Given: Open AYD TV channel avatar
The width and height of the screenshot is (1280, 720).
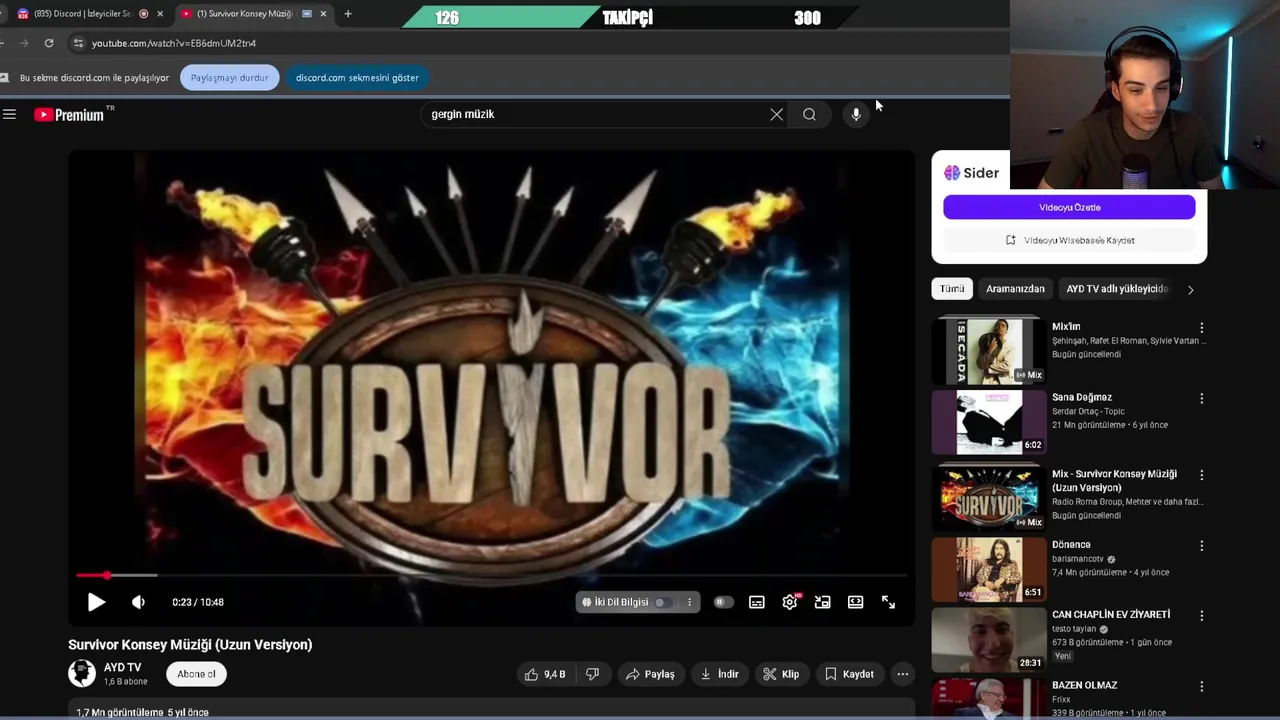Looking at the screenshot, I should coord(82,673).
